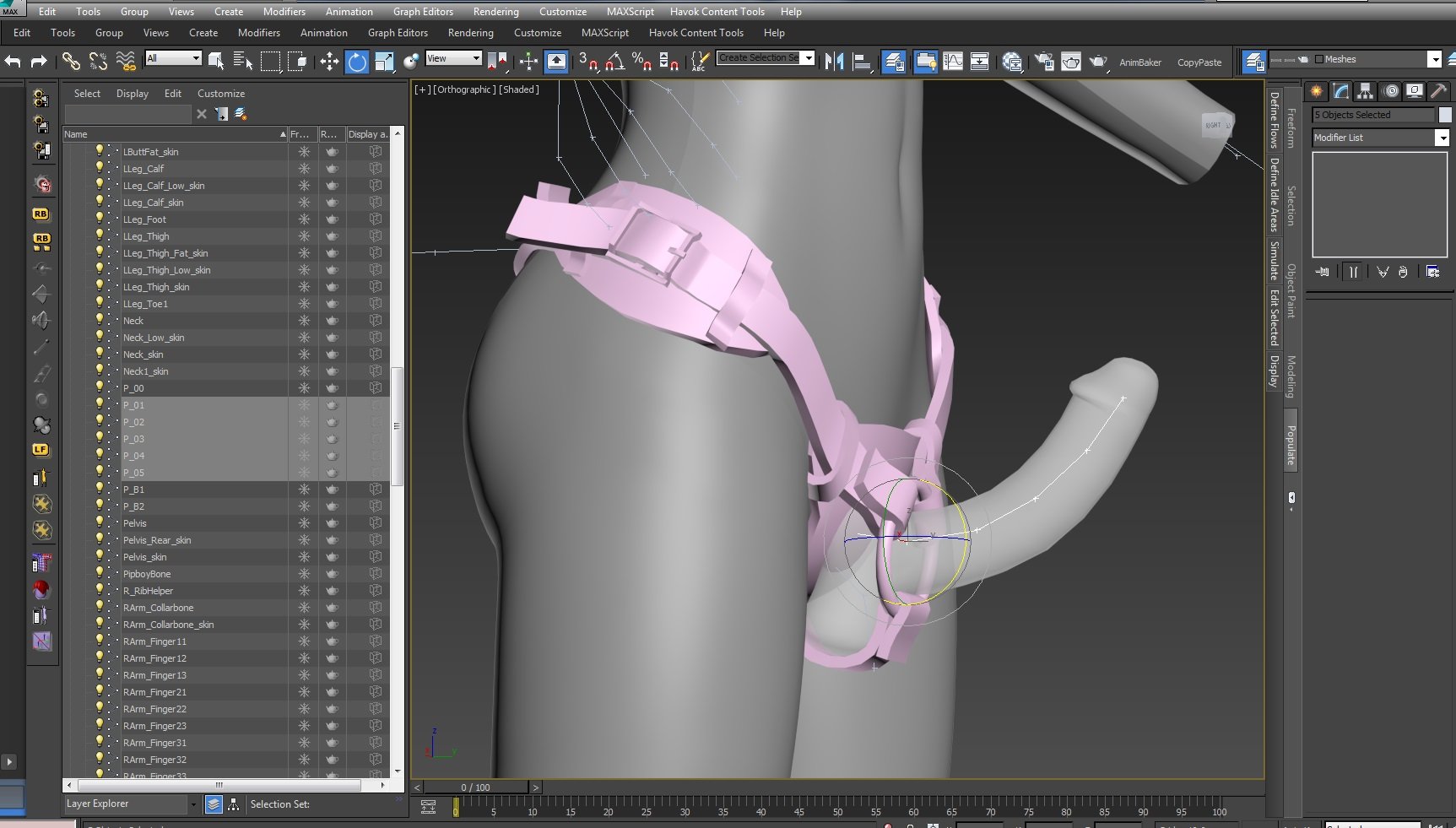The image size is (1456, 828).
Task: Click the Mirror tool icon
Action: [834, 62]
